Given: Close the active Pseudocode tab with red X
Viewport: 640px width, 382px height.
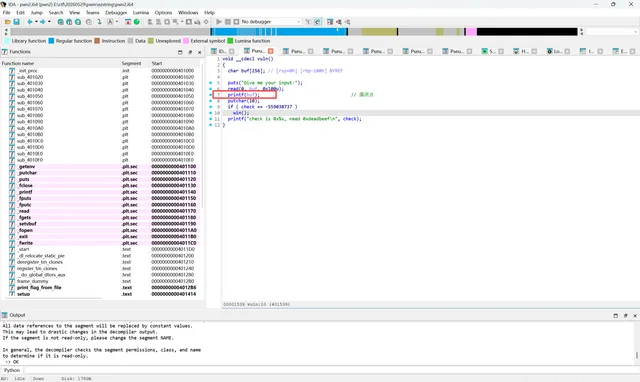Looking at the screenshot, I should click(x=271, y=51).
